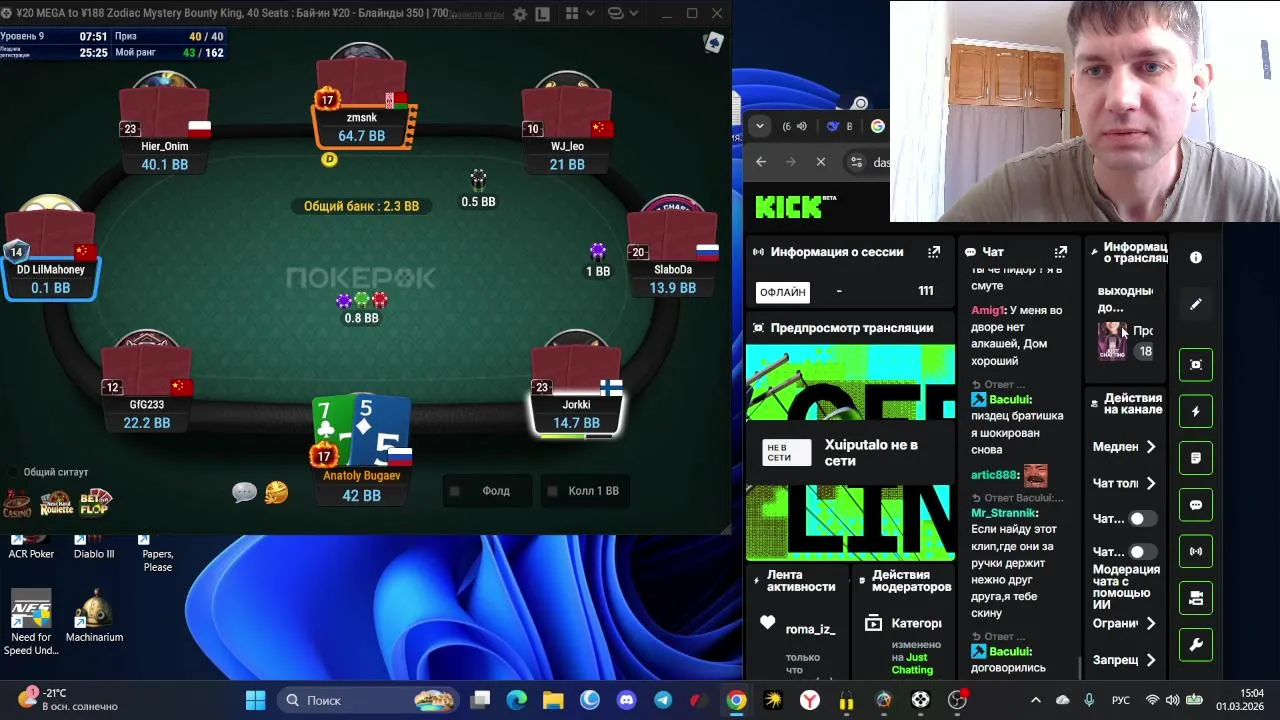Open Papers, Please desktop shortcut

(x=157, y=554)
